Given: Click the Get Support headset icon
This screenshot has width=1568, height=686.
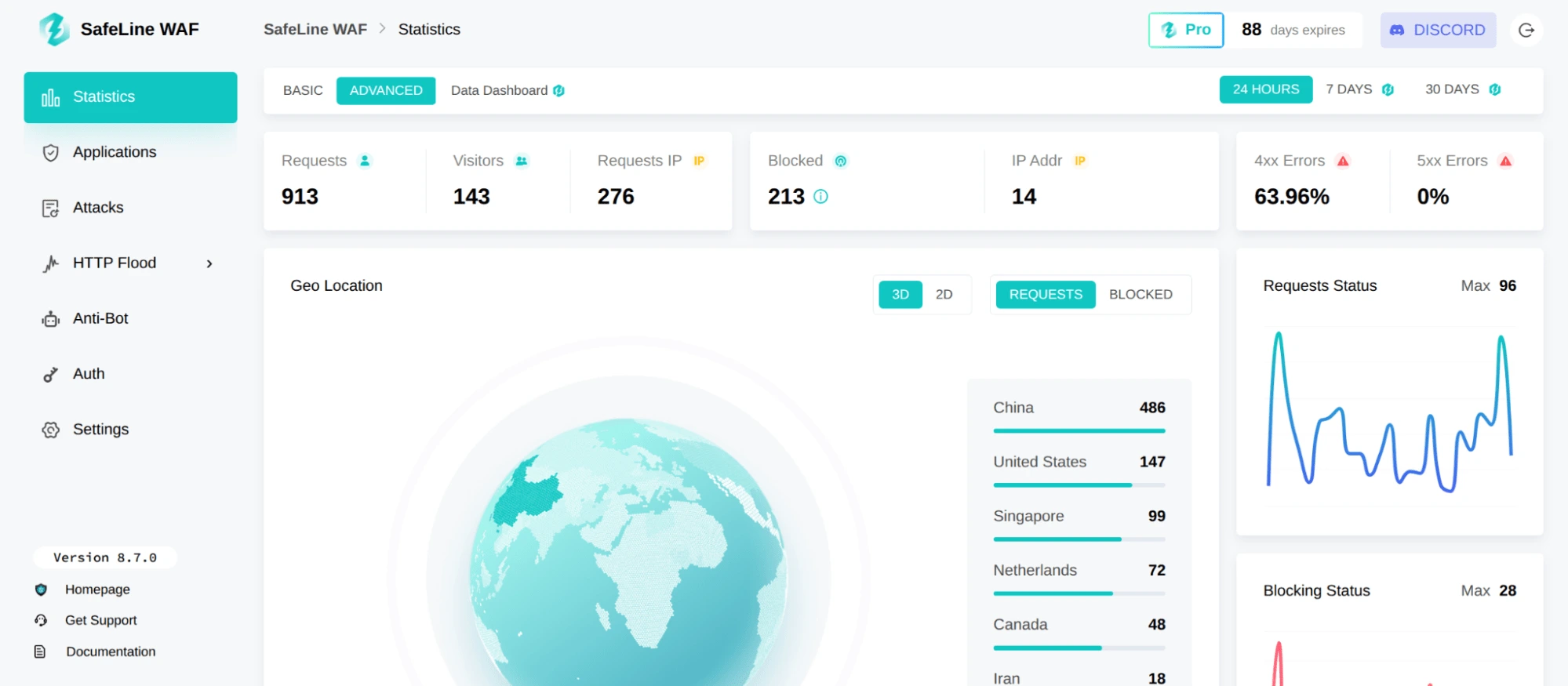Looking at the screenshot, I should pyautogui.click(x=41, y=620).
